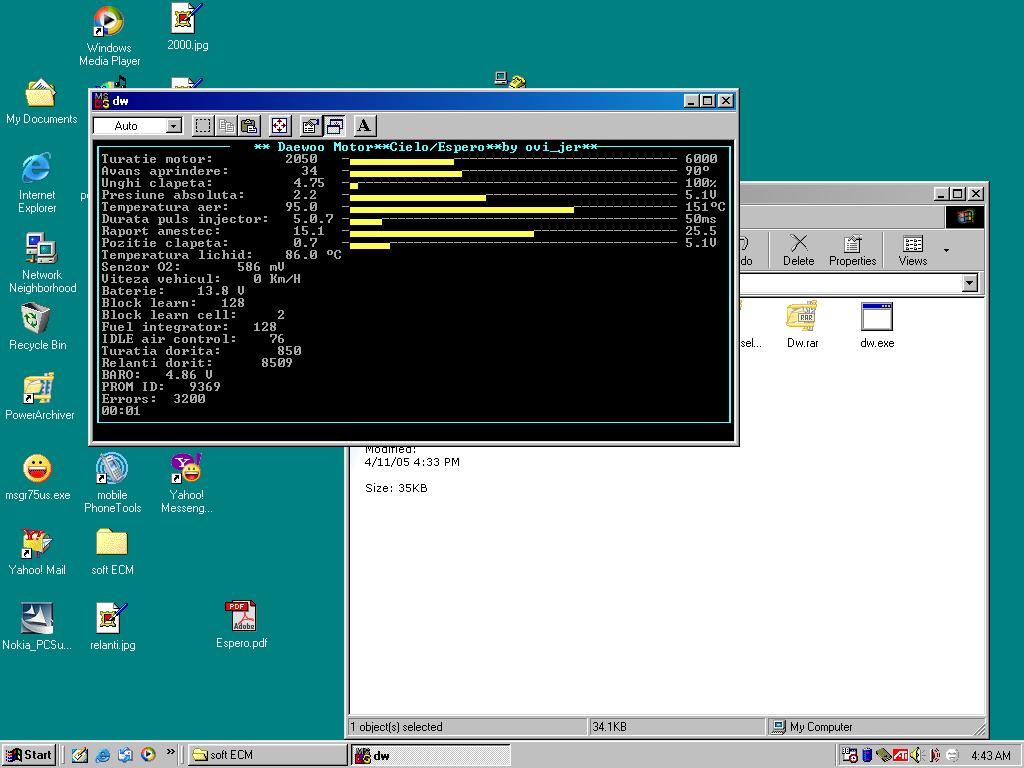Open the Auto font size dropdown

pyautogui.click(x=173, y=126)
